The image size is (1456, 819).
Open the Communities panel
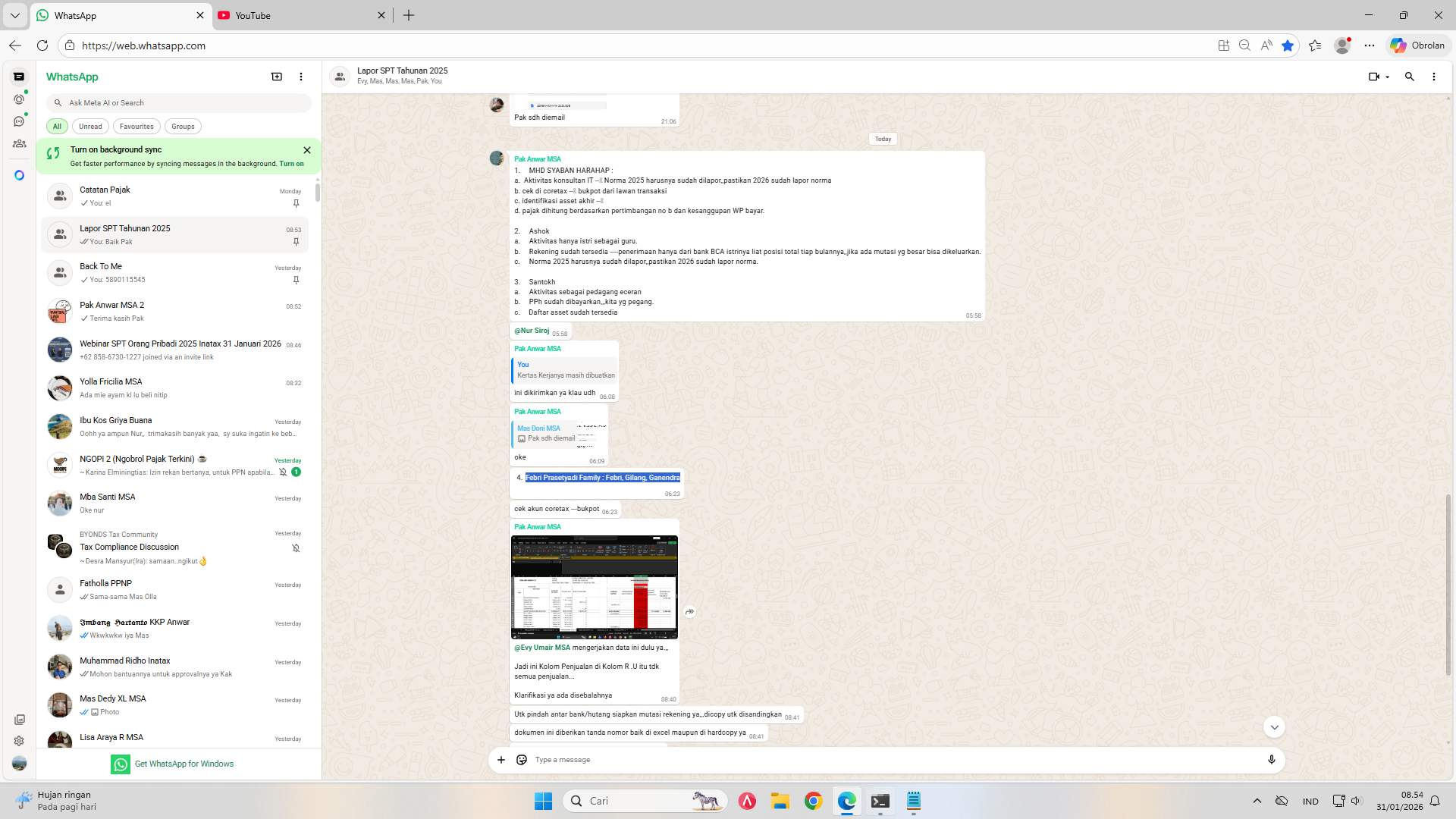point(19,143)
